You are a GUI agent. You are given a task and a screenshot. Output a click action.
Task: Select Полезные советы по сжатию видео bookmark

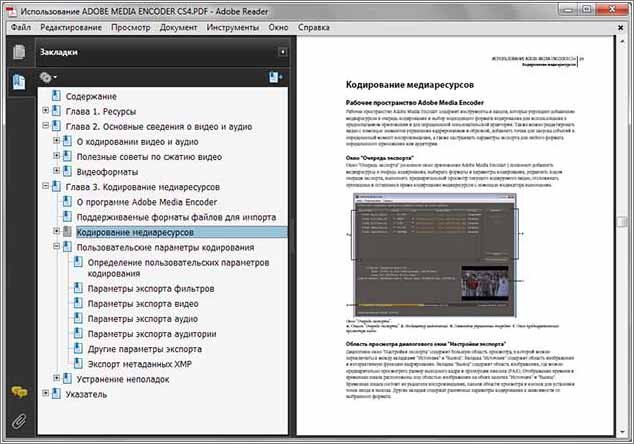[149, 157]
